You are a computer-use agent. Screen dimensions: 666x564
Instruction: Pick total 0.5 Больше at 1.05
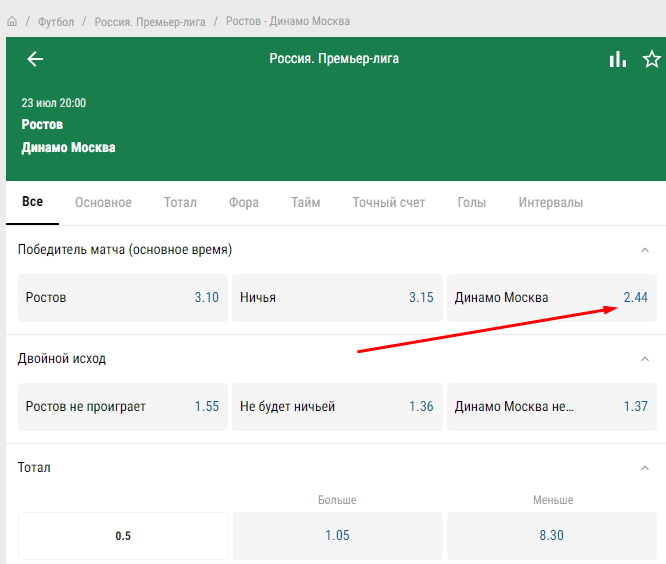tap(337, 536)
